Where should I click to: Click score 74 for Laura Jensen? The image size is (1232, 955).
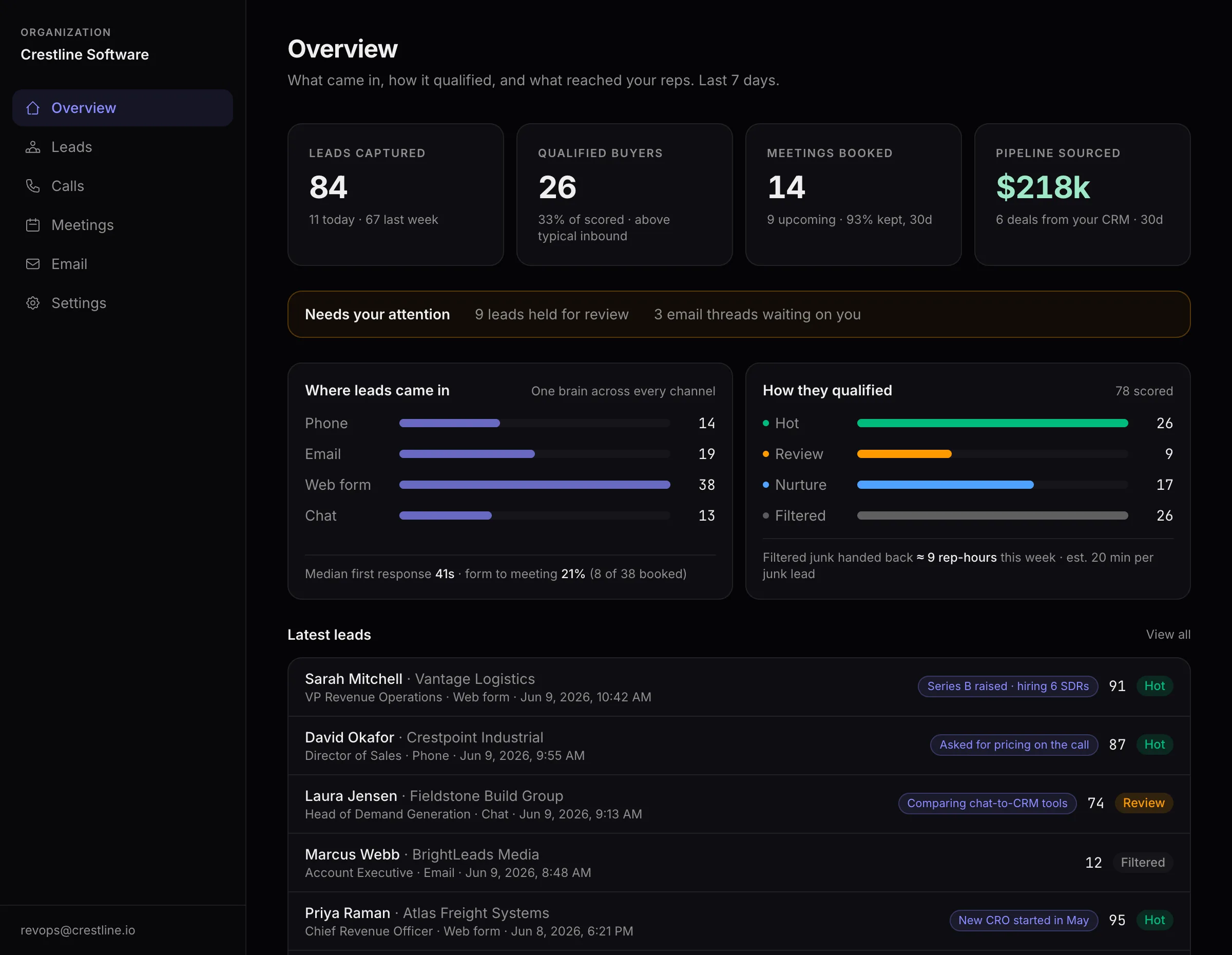coord(1095,803)
